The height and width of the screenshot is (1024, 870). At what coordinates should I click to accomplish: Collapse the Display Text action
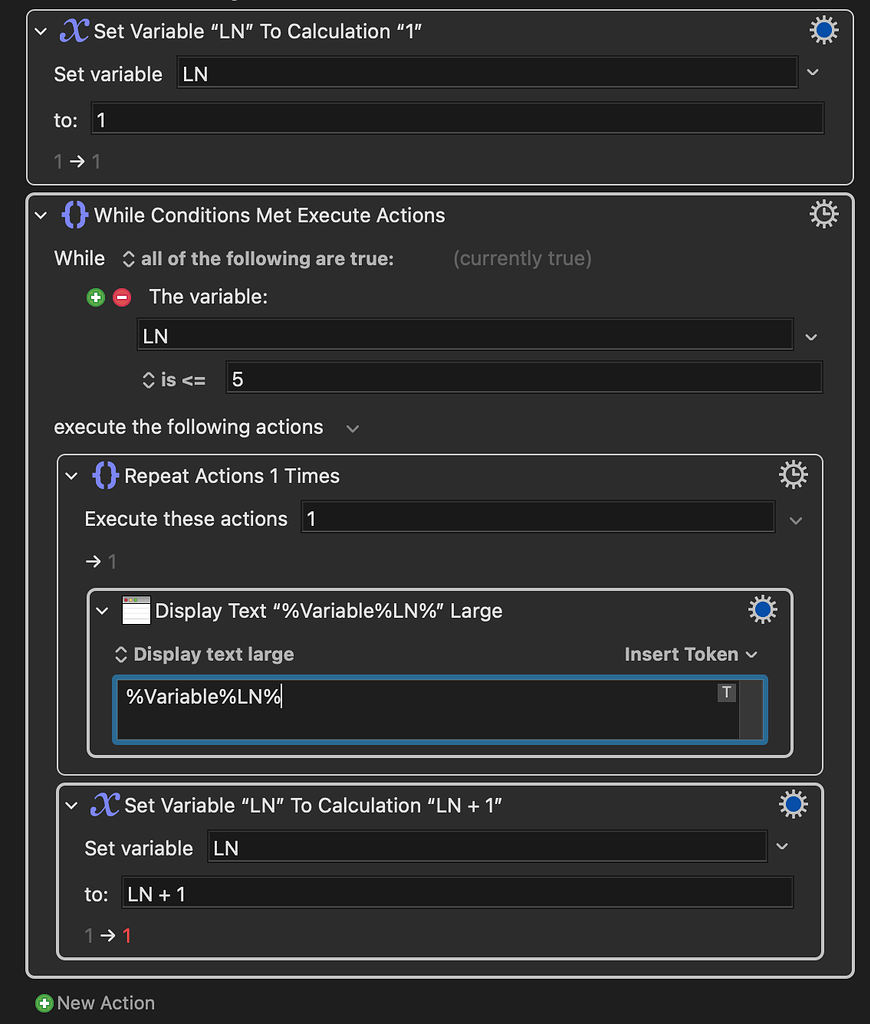103,611
